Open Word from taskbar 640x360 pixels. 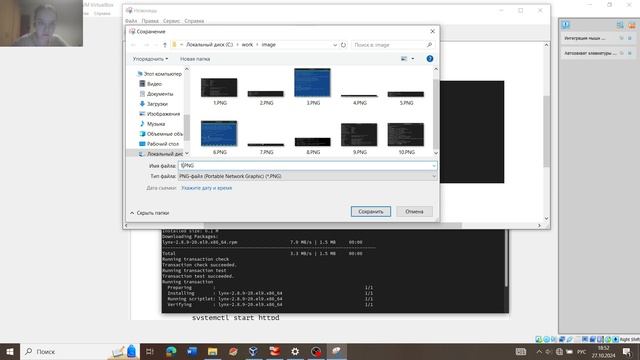pos(192,351)
